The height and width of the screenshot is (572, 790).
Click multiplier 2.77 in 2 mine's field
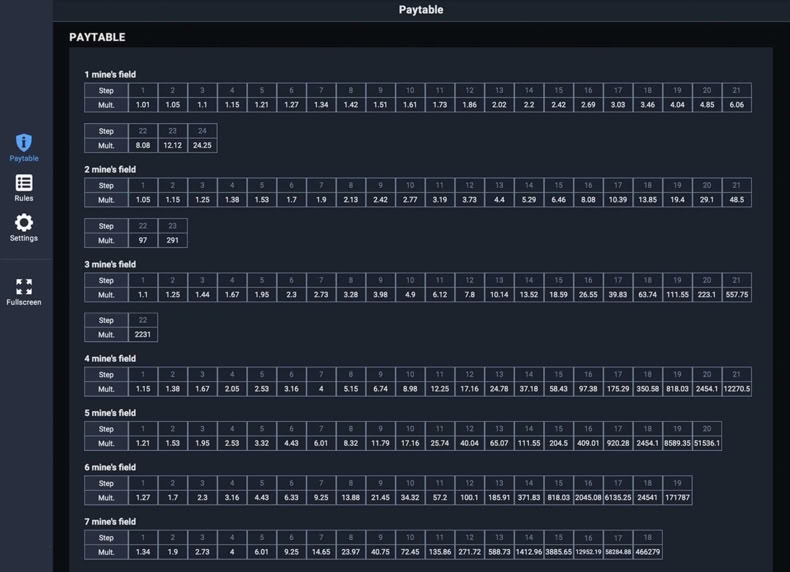point(410,200)
